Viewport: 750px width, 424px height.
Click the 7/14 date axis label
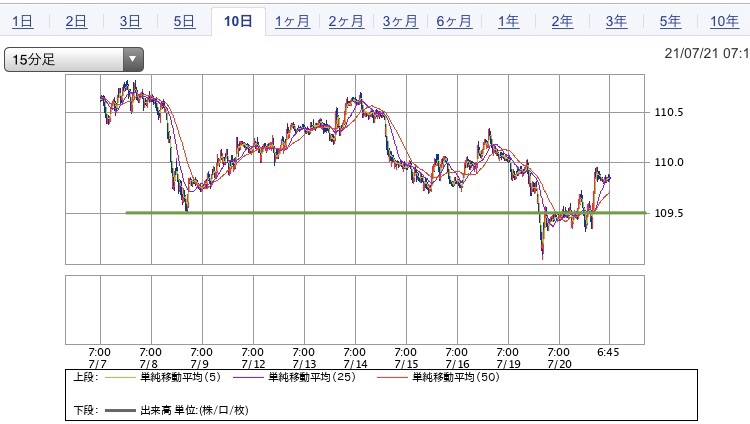355,364
